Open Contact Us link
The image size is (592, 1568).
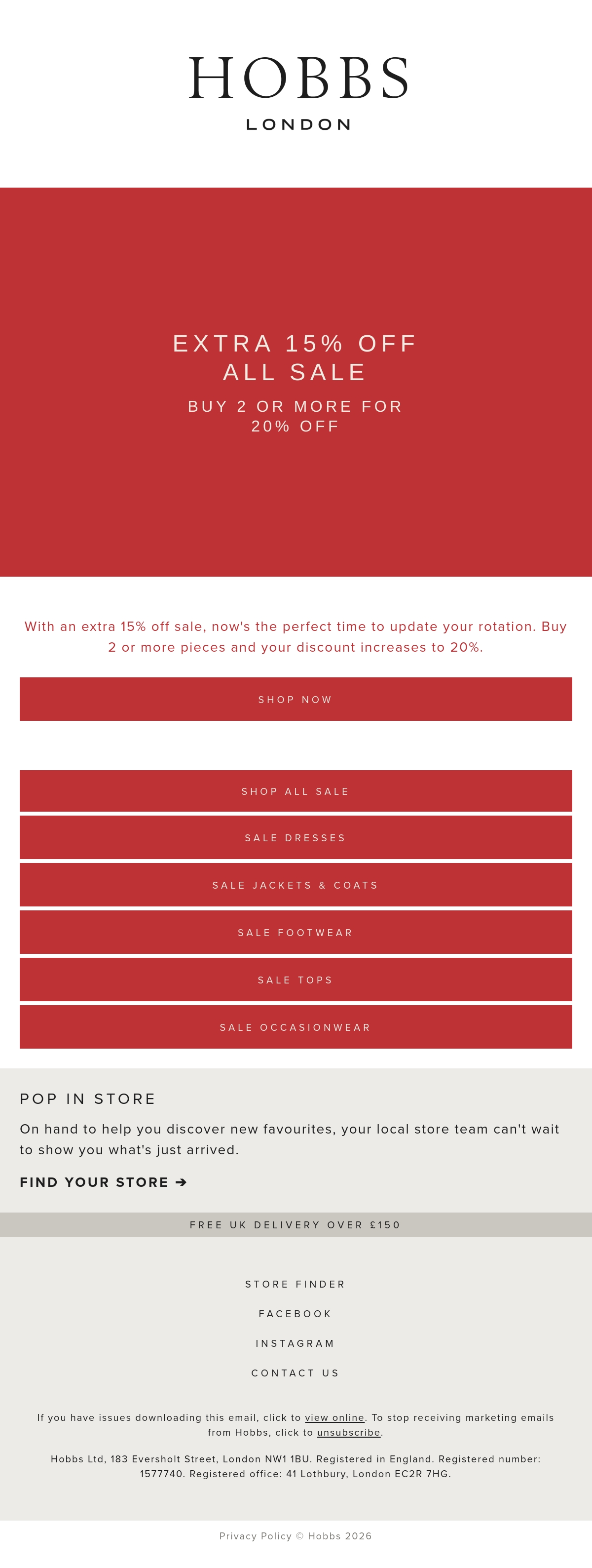pyautogui.click(x=296, y=1373)
